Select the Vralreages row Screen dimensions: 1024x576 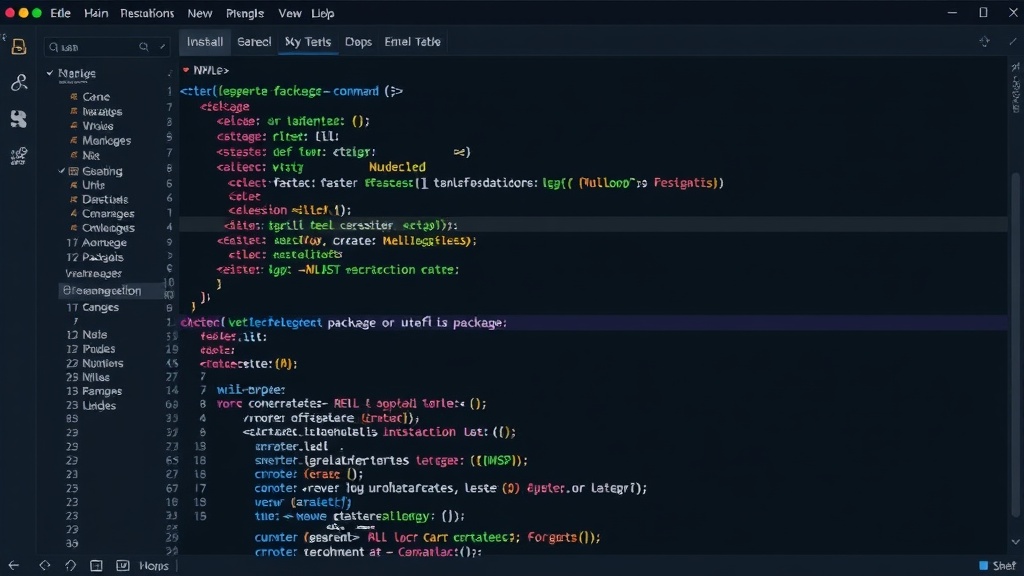(93, 274)
